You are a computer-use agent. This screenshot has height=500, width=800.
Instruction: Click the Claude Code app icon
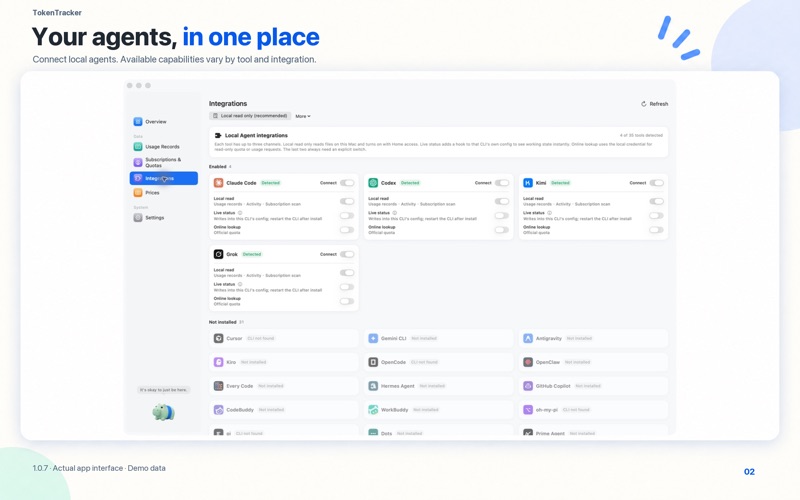(x=218, y=183)
